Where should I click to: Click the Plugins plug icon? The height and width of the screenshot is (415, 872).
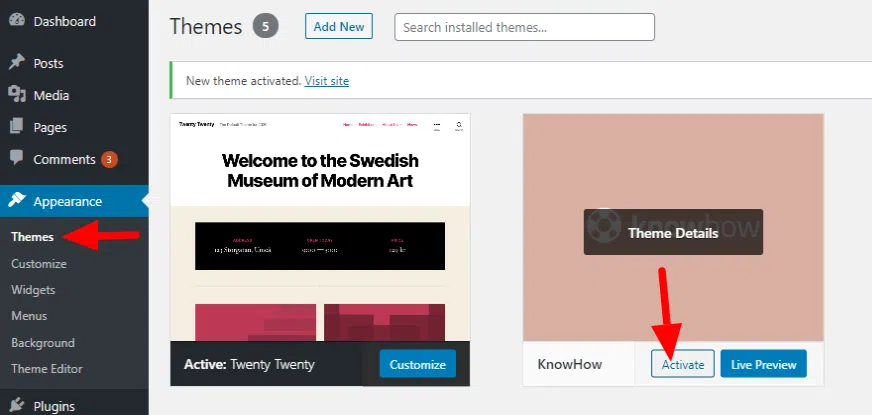[x=17, y=406]
